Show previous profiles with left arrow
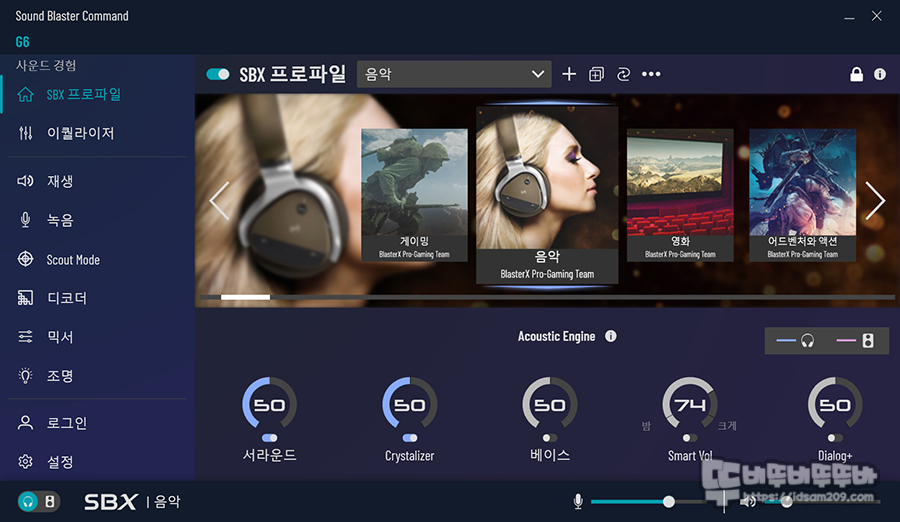This screenshot has height=522, width=900. pos(219,200)
